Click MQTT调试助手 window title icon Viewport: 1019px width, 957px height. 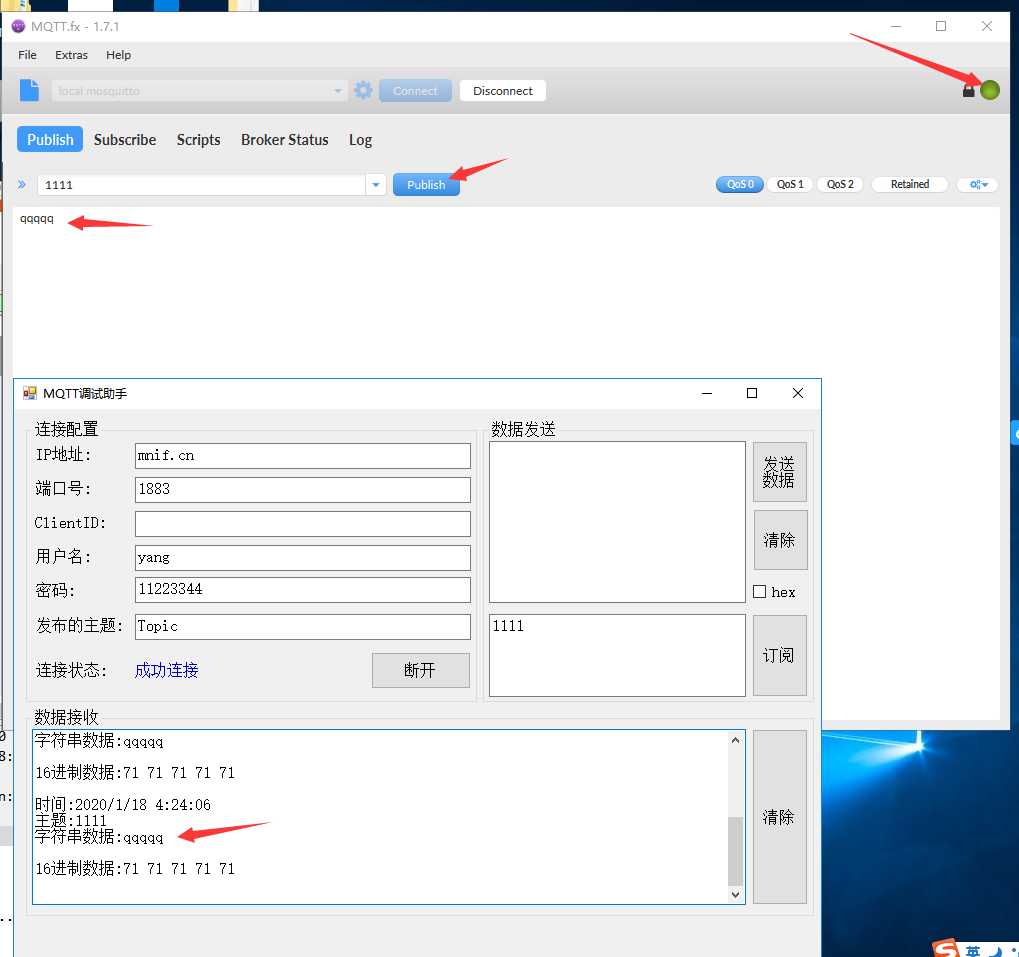tap(30, 393)
